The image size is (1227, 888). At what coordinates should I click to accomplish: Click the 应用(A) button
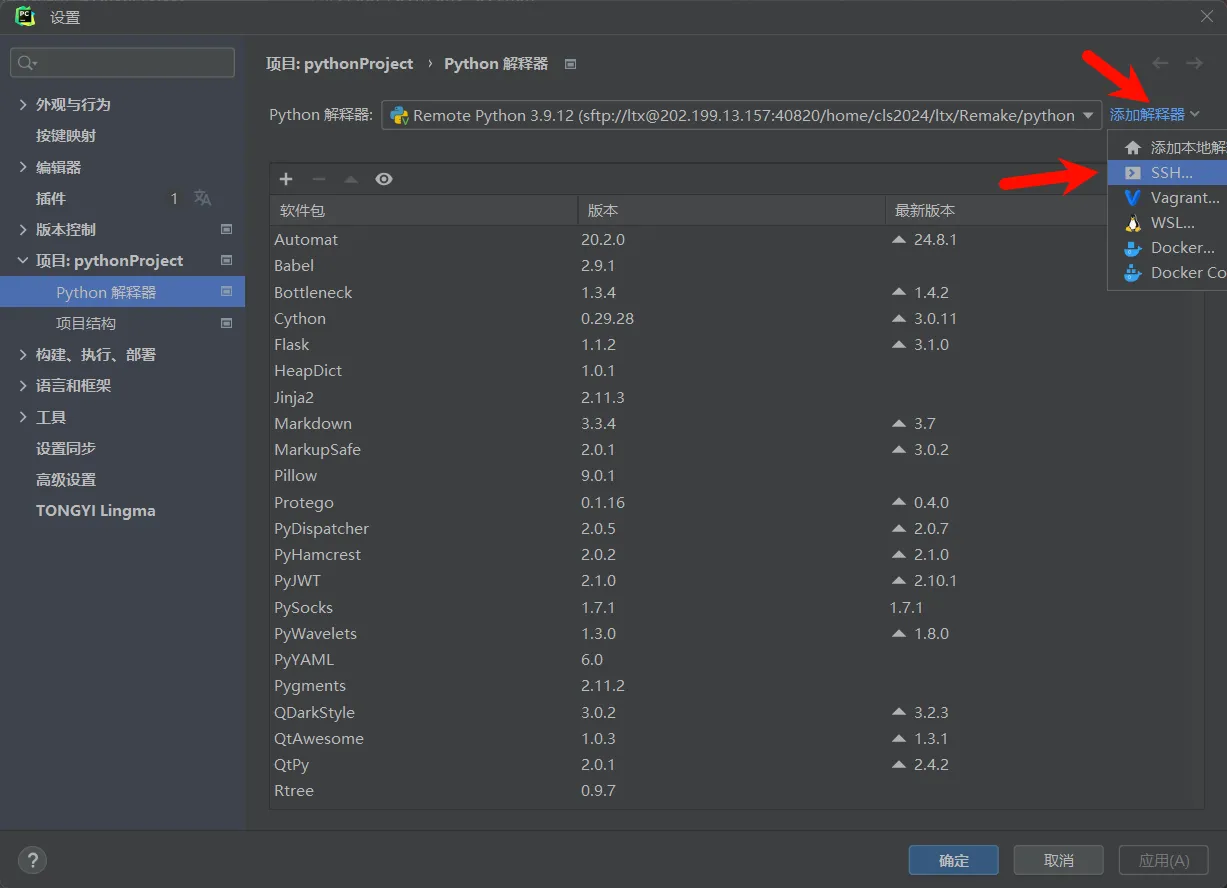[1164, 860]
